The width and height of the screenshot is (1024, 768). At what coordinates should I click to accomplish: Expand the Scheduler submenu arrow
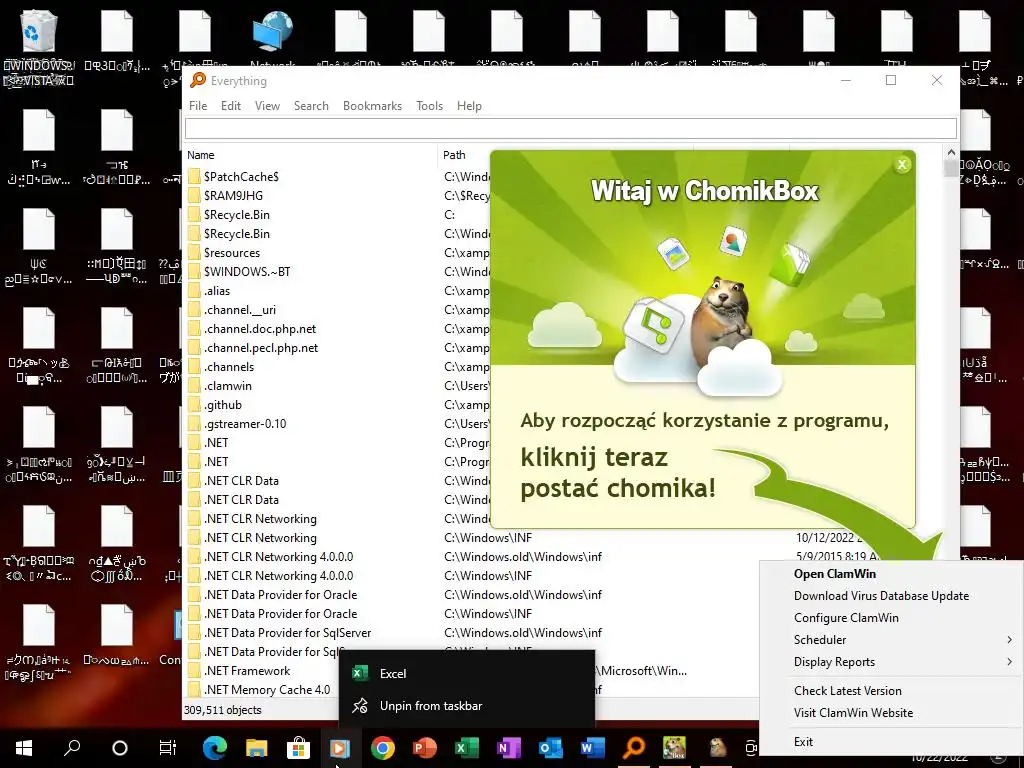pos(1010,639)
